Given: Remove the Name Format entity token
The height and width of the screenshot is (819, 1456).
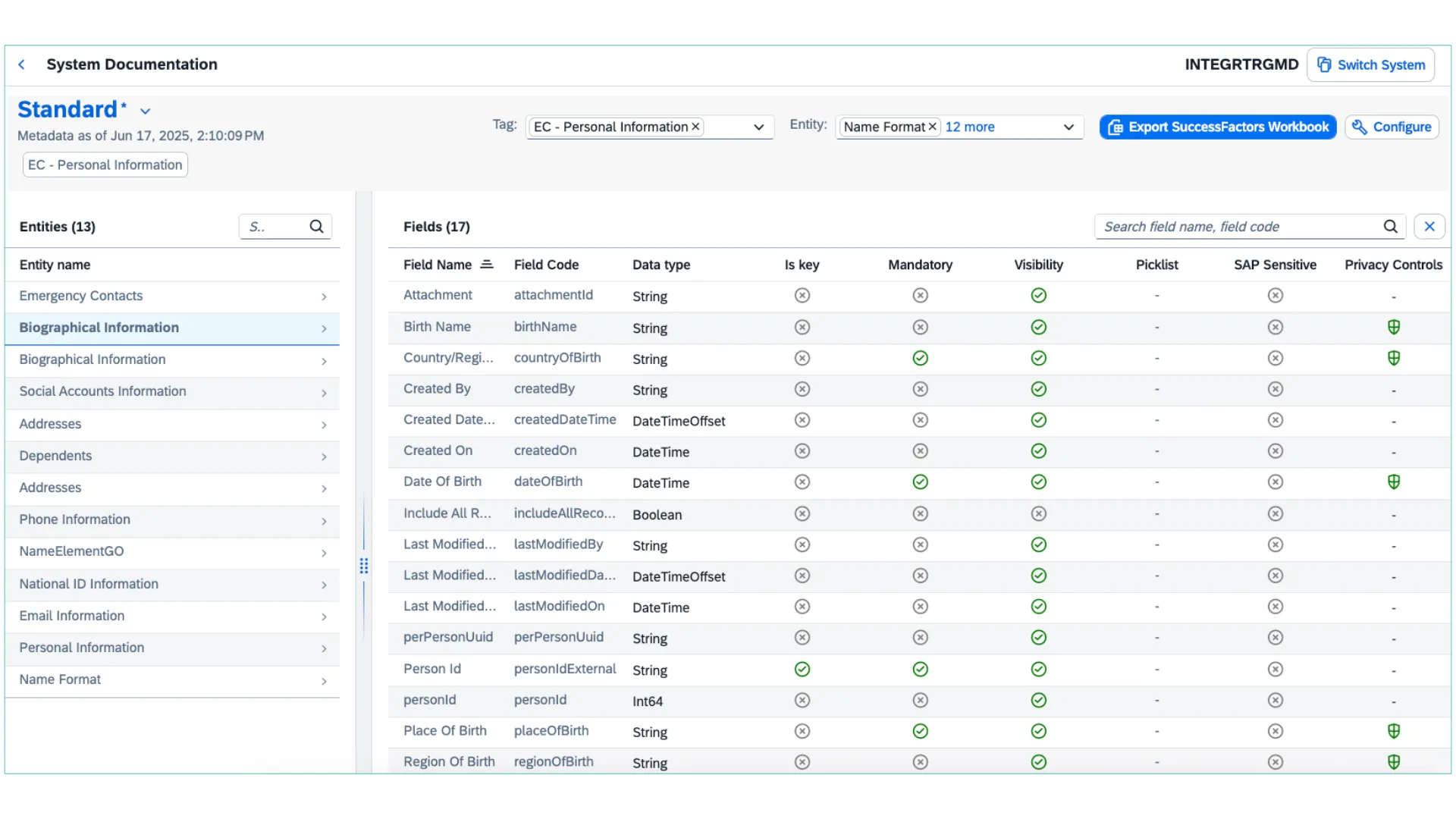Looking at the screenshot, I should (933, 127).
